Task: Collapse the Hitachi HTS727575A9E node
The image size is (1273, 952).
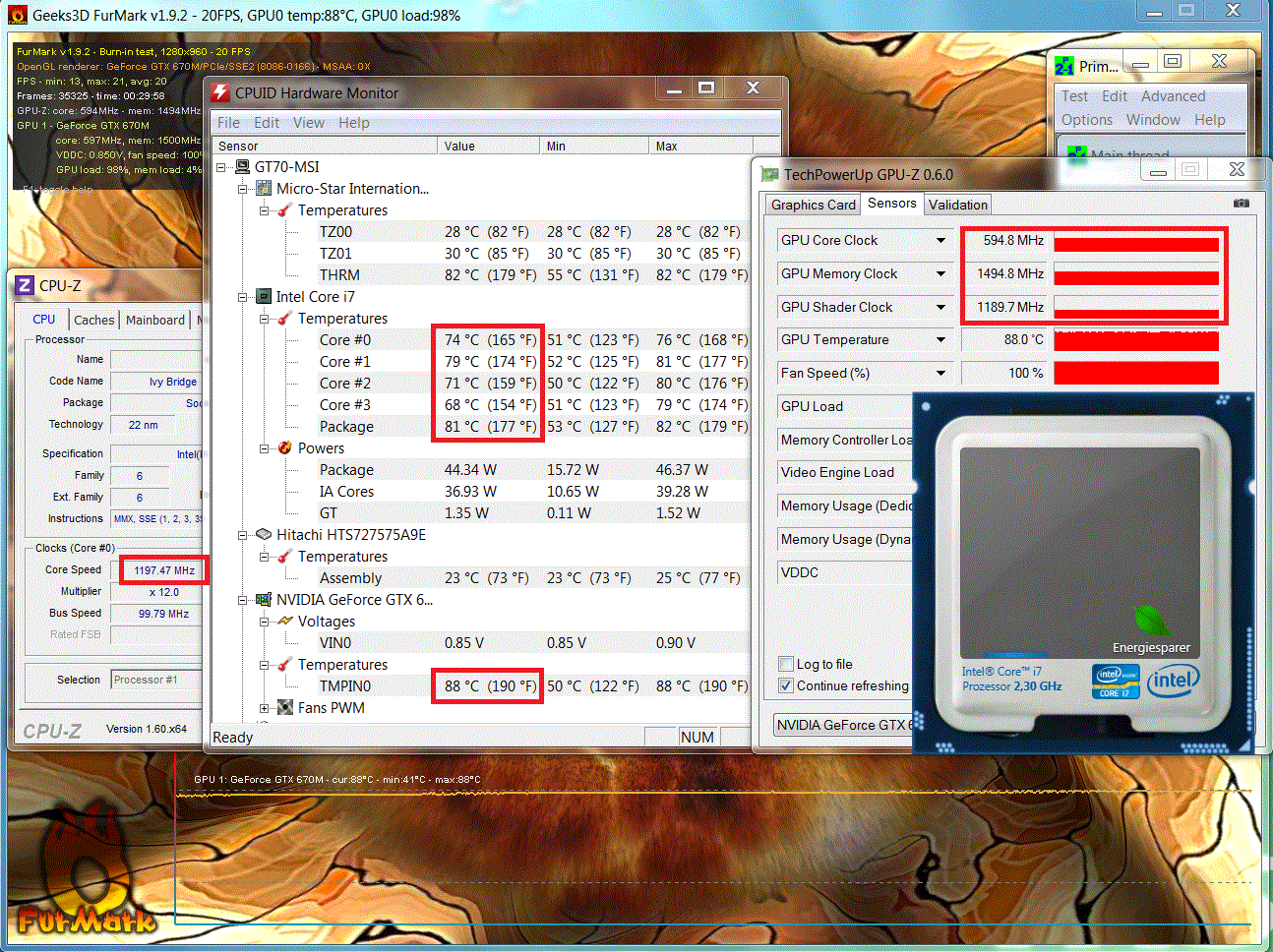Action: click(243, 535)
